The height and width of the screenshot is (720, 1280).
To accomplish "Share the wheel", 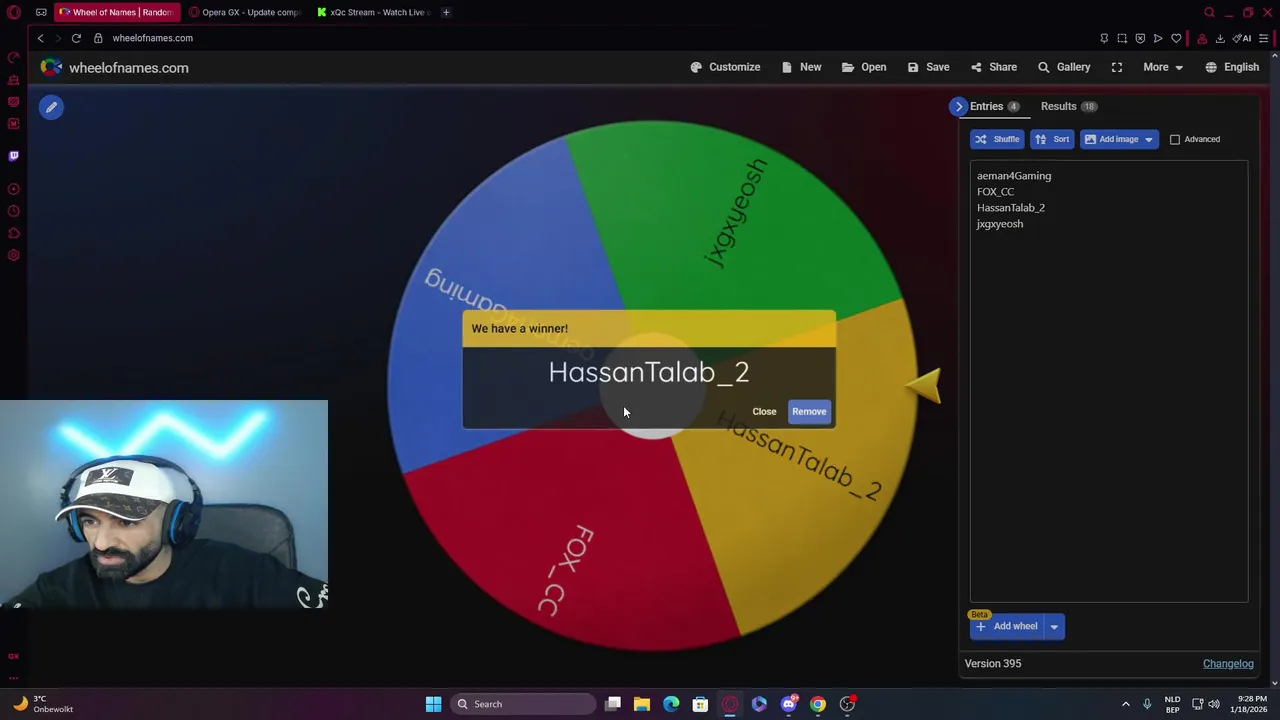I will coord(994,67).
